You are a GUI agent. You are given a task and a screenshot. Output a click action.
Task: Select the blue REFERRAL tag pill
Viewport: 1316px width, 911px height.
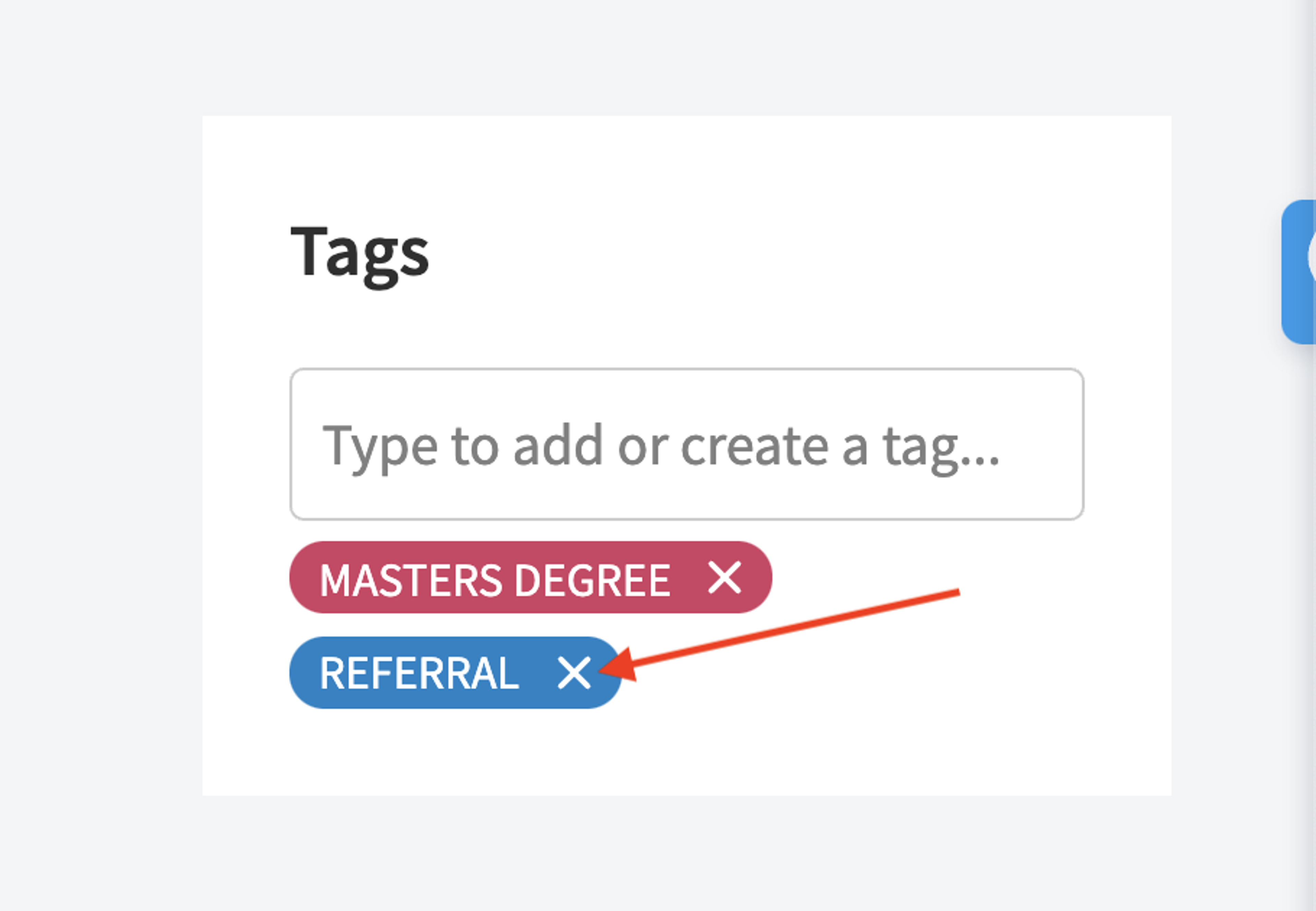455,672
